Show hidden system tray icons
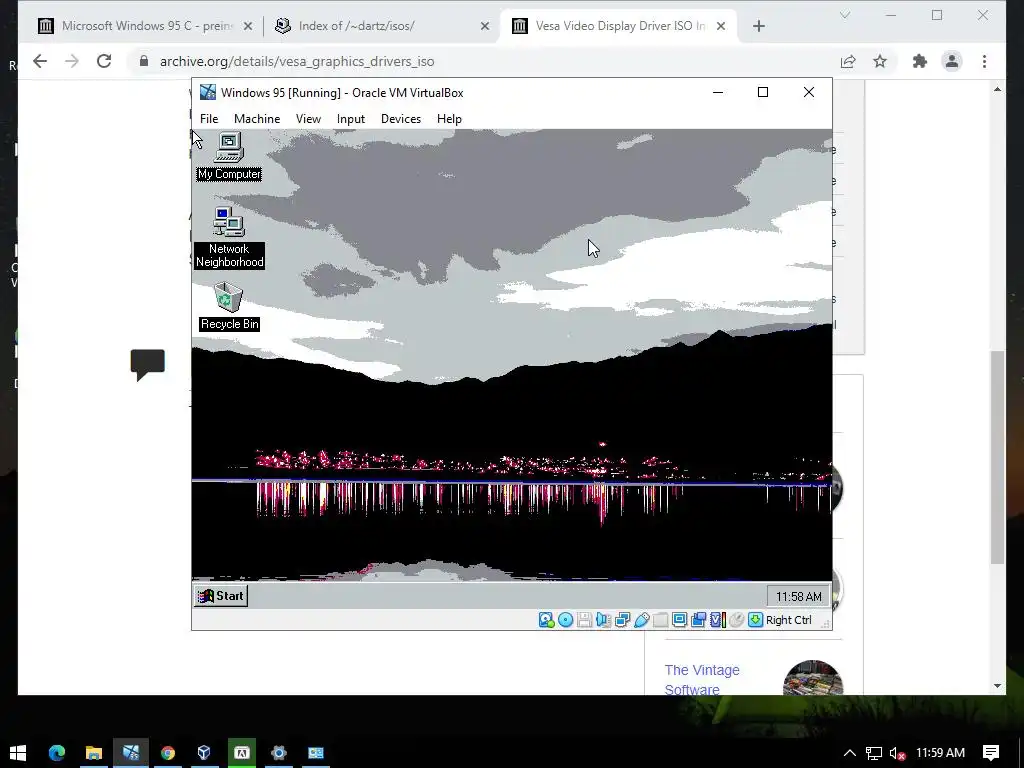Screen dimensions: 1024x768 (x=850, y=753)
